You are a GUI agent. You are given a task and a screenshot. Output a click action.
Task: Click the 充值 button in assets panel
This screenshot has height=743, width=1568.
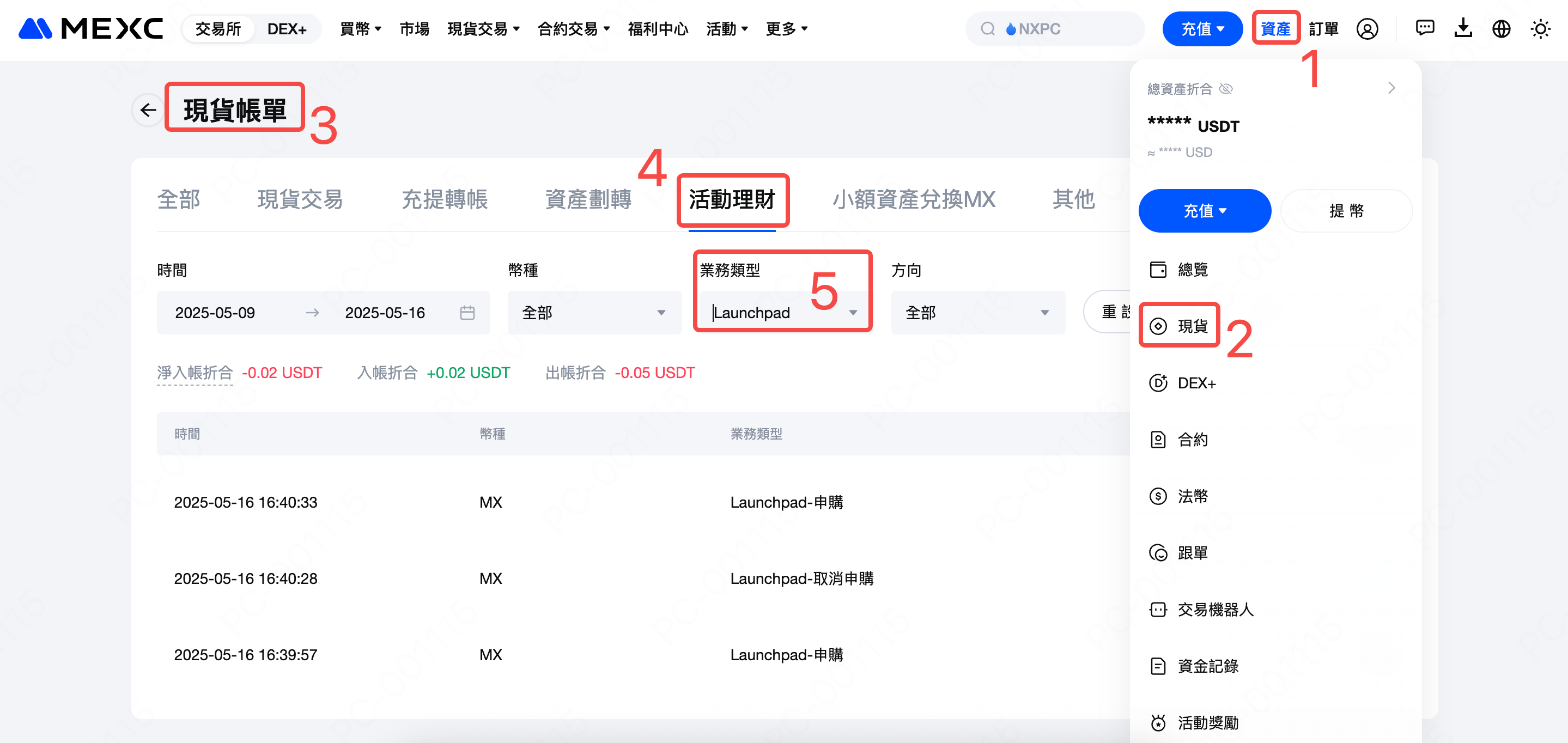point(1205,211)
